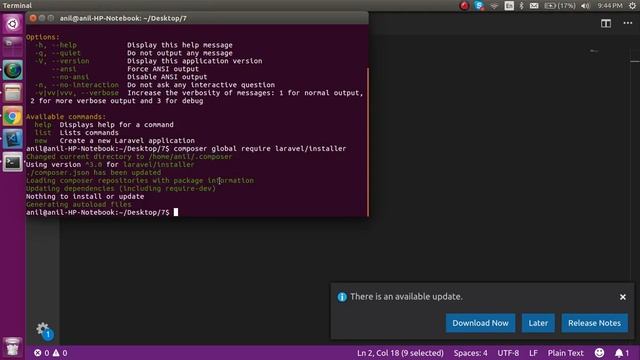The width and height of the screenshot is (640, 360).
Task: Dismiss the available update notification
Action: (622, 297)
